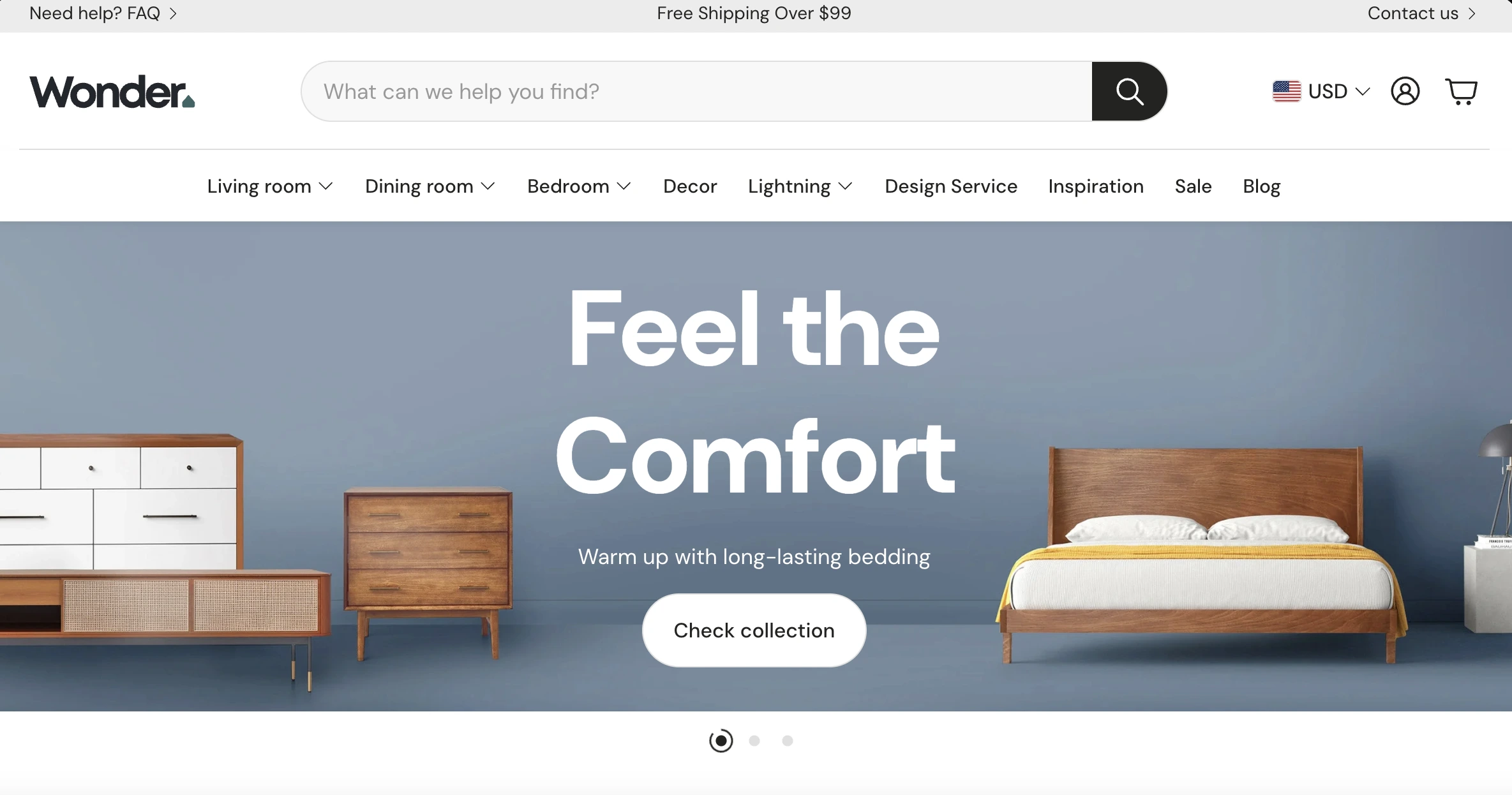
Task: Expand the Dining room dropdown
Action: [x=430, y=186]
